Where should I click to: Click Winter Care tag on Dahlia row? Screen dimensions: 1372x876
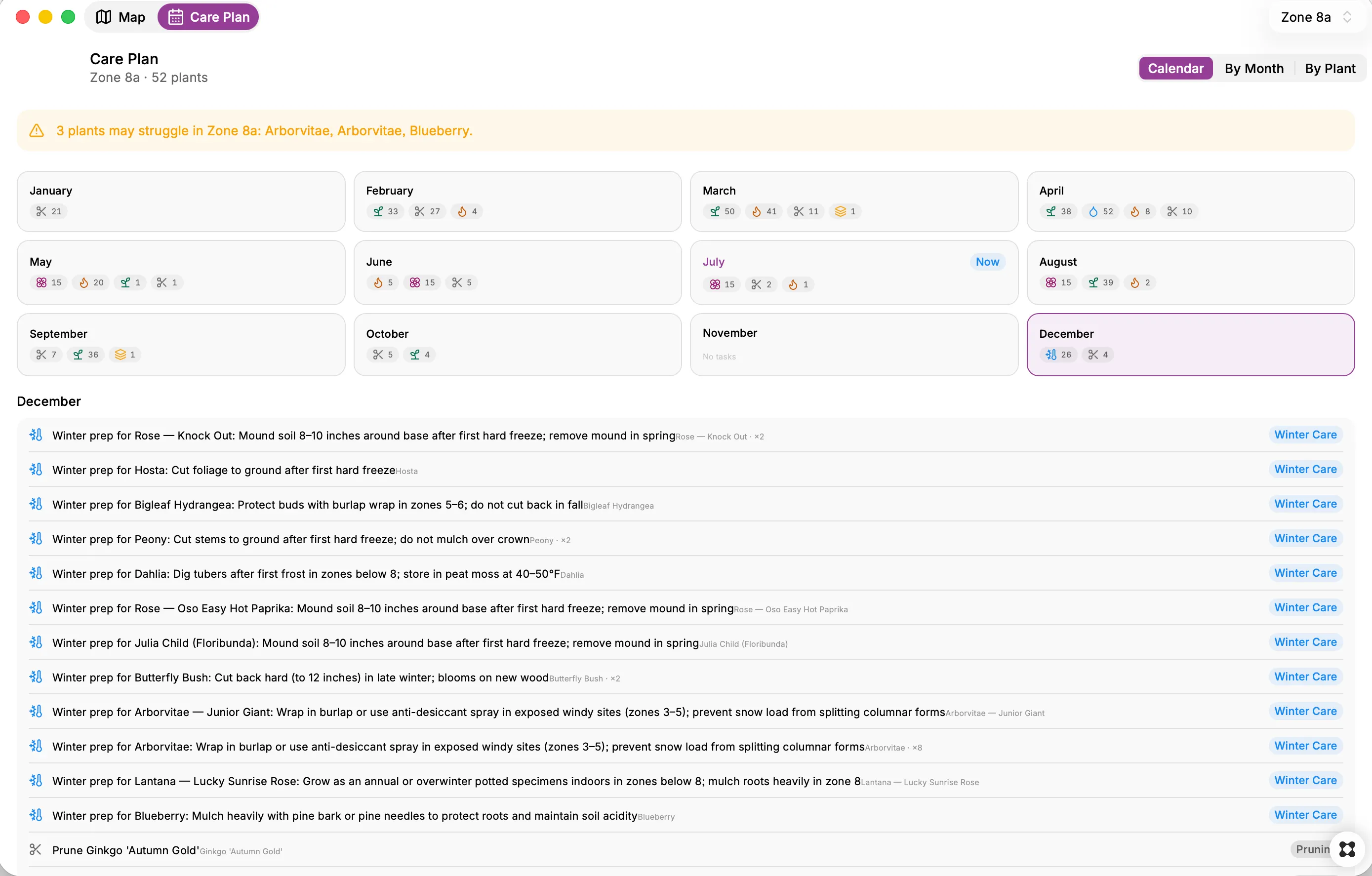(1305, 573)
